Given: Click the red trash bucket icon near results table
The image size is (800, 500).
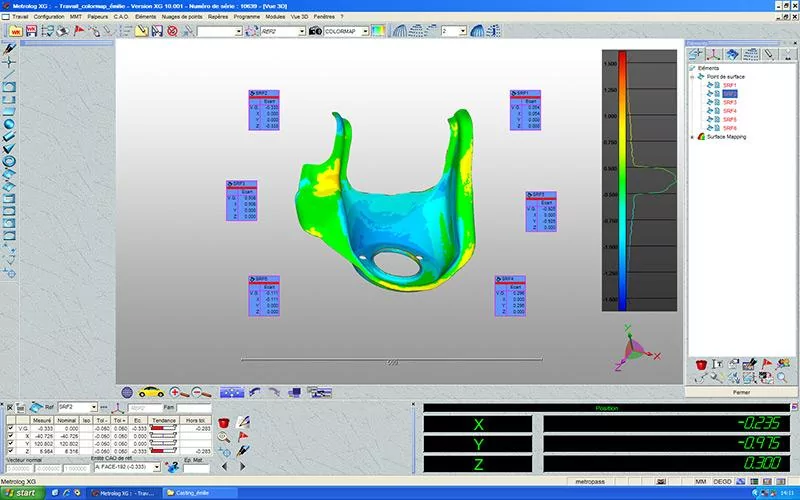Looking at the screenshot, I should click(x=224, y=423).
